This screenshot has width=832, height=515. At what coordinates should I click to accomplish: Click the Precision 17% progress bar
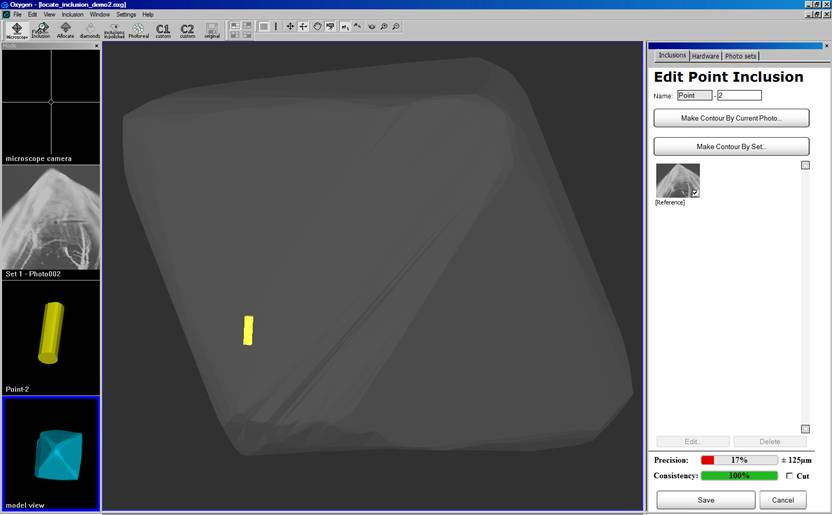coord(739,460)
